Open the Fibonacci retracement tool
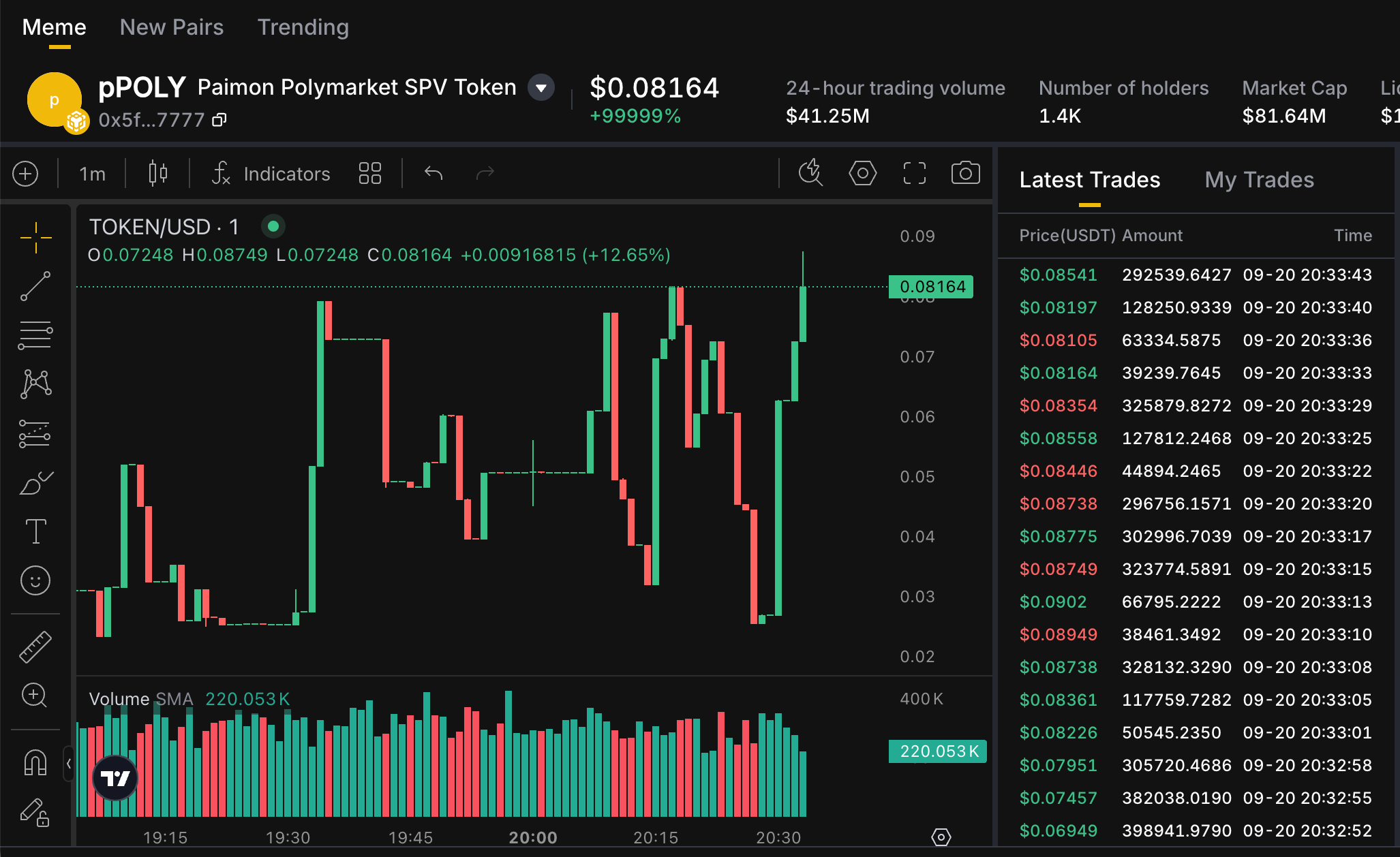Screen dimensions: 1400x857 pyautogui.click(x=35, y=335)
